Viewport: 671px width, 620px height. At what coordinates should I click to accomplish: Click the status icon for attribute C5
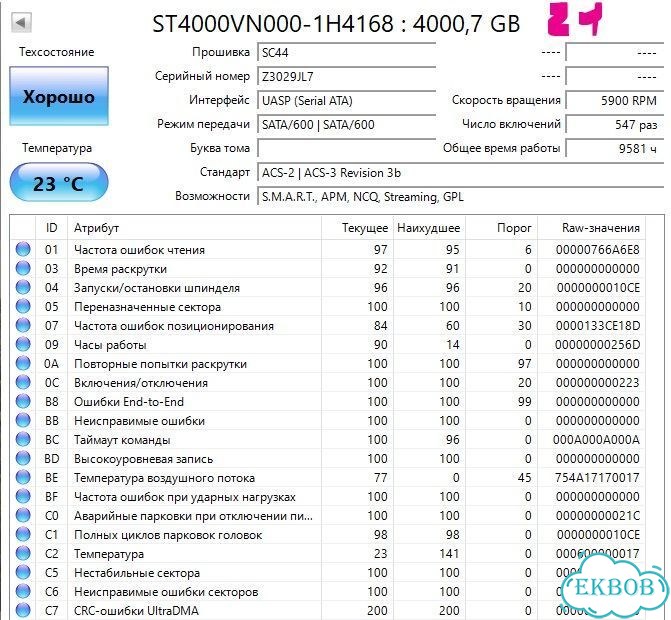tap(23, 572)
